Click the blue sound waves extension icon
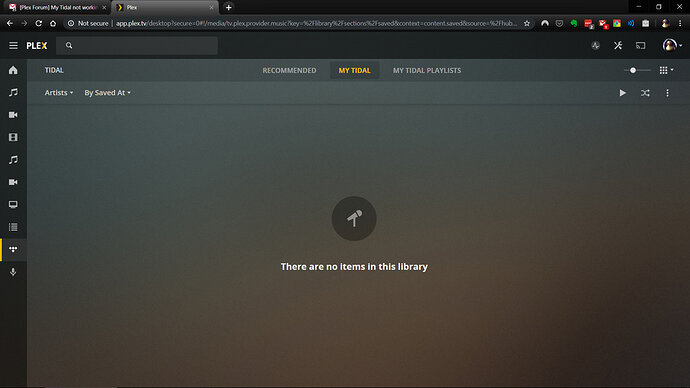Viewport: 690px width, 388px height. pos(631,23)
